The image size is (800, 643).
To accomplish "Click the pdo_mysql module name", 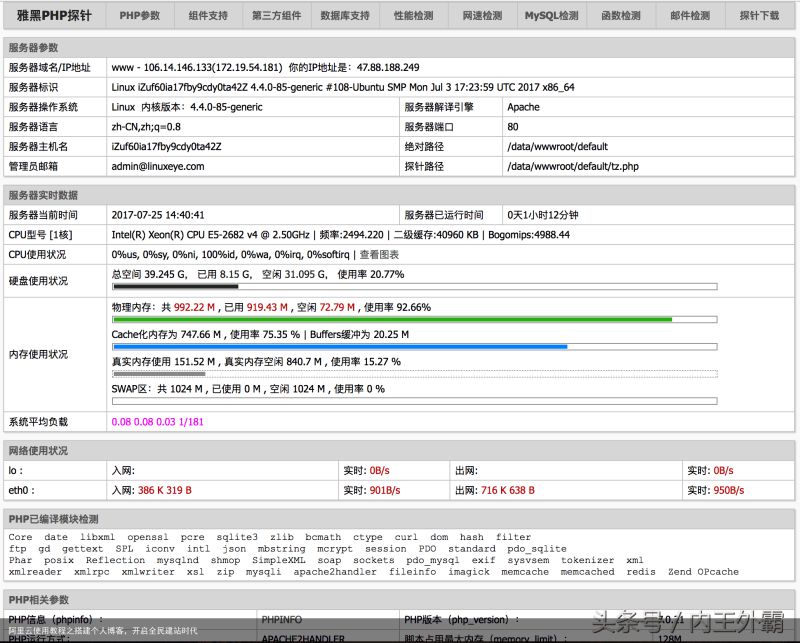I will [x=433, y=560].
